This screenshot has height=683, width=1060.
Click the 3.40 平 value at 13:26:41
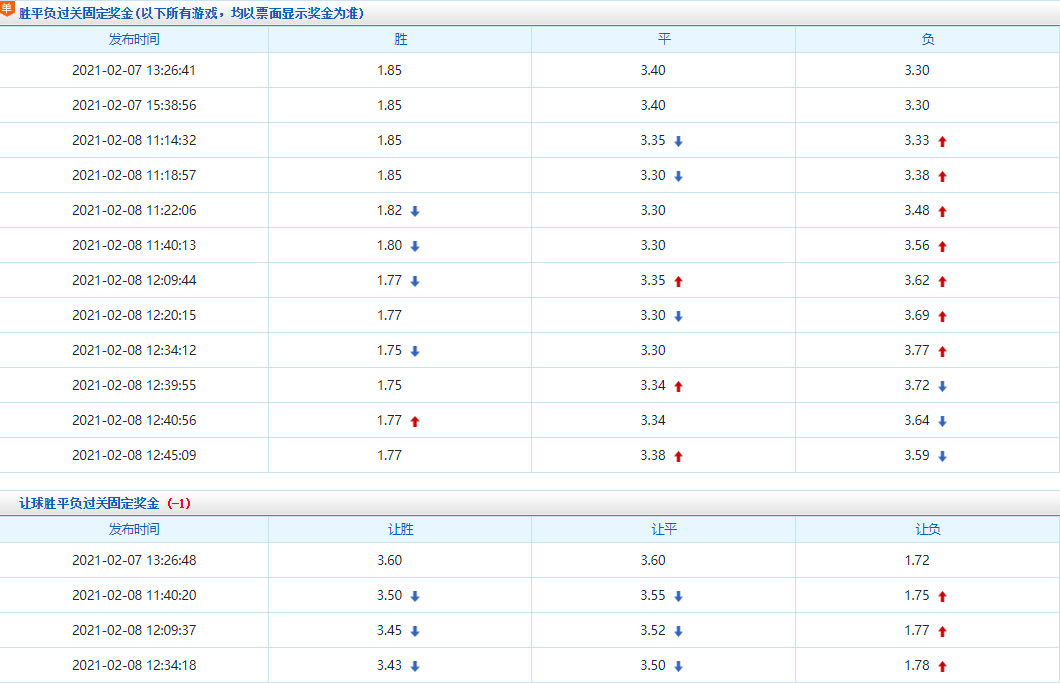point(653,70)
